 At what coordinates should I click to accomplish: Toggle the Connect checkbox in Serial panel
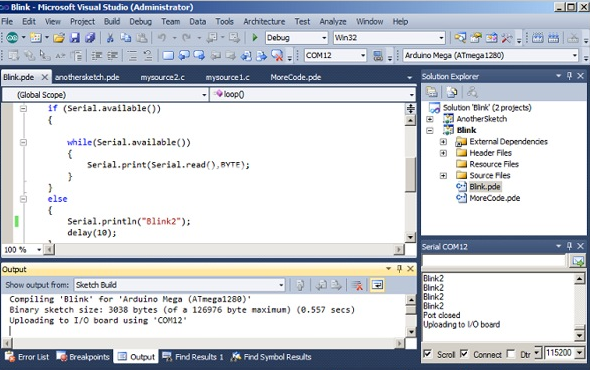[x=464, y=354]
